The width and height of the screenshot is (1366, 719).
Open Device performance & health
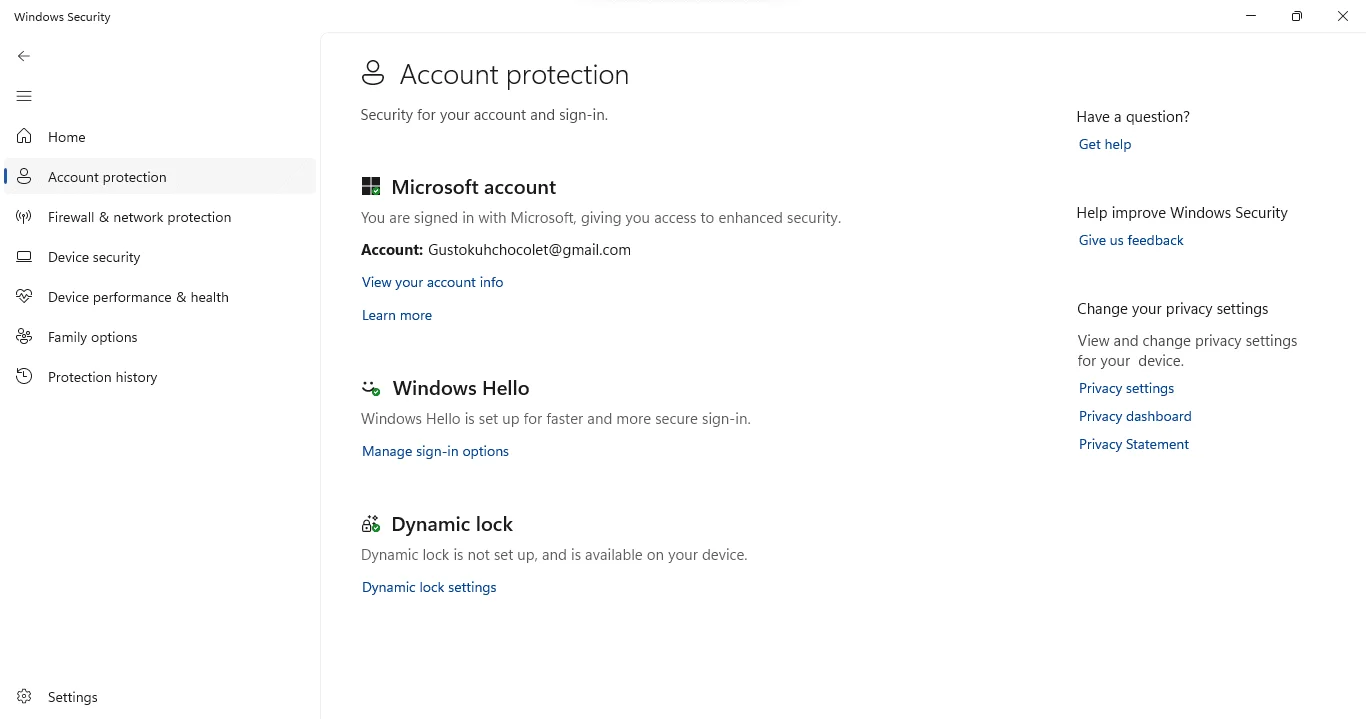pyautogui.click(x=160, y=296)
